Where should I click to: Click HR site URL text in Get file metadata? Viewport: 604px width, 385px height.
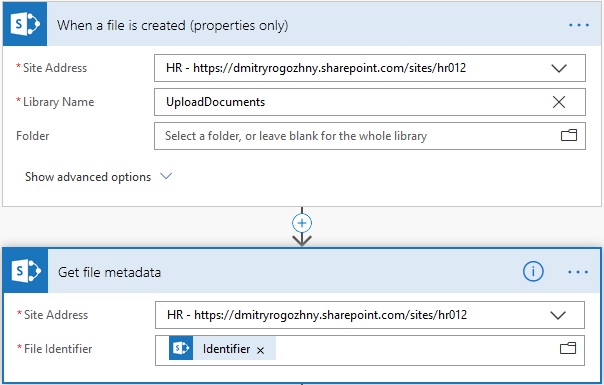(x=317, y=315)
